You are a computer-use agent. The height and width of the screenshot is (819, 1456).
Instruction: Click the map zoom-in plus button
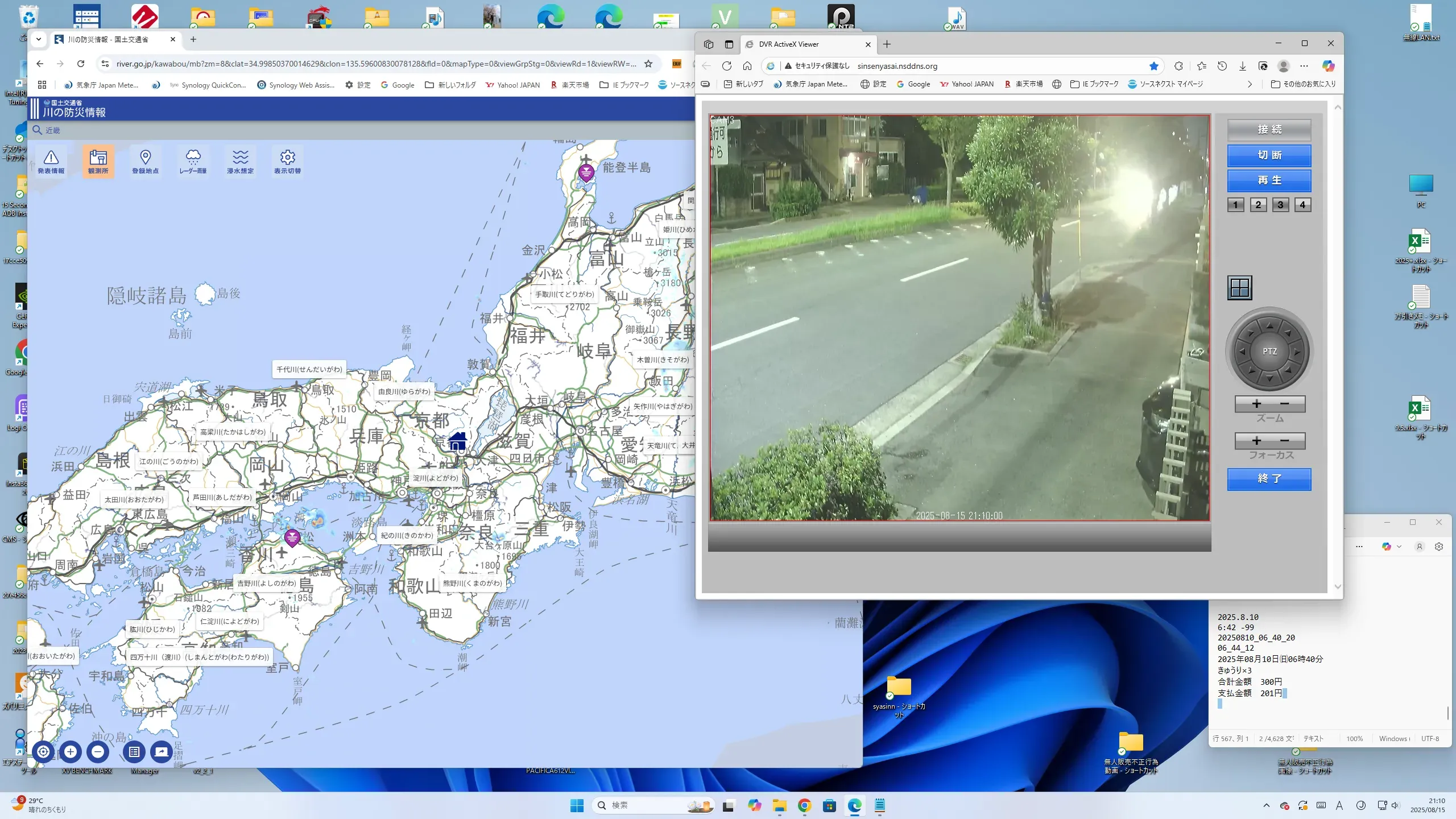coord(71,751)
